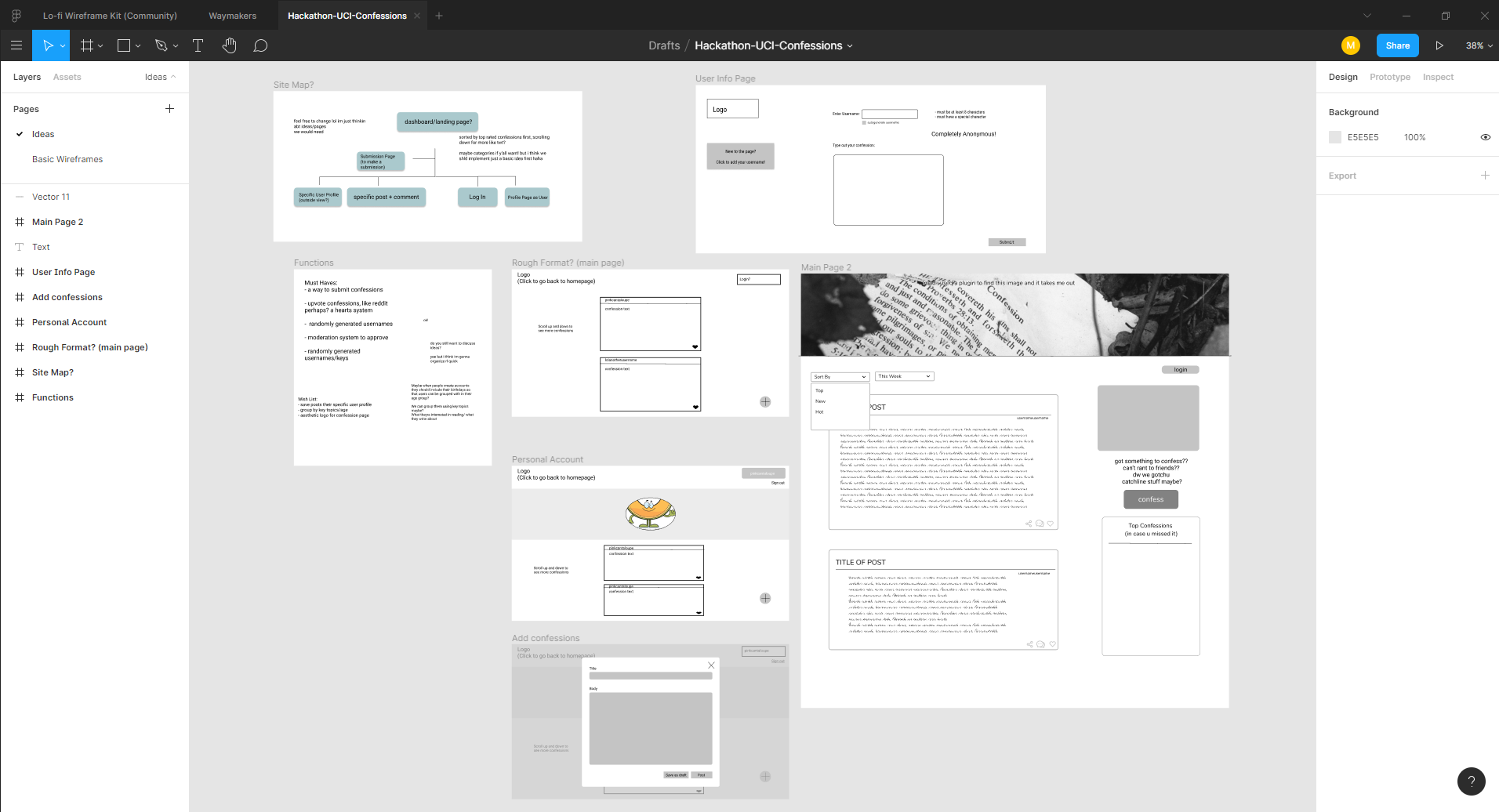Click the Share button
The height and width of the screenshot is (812, 1499).
click(1397, 45)
